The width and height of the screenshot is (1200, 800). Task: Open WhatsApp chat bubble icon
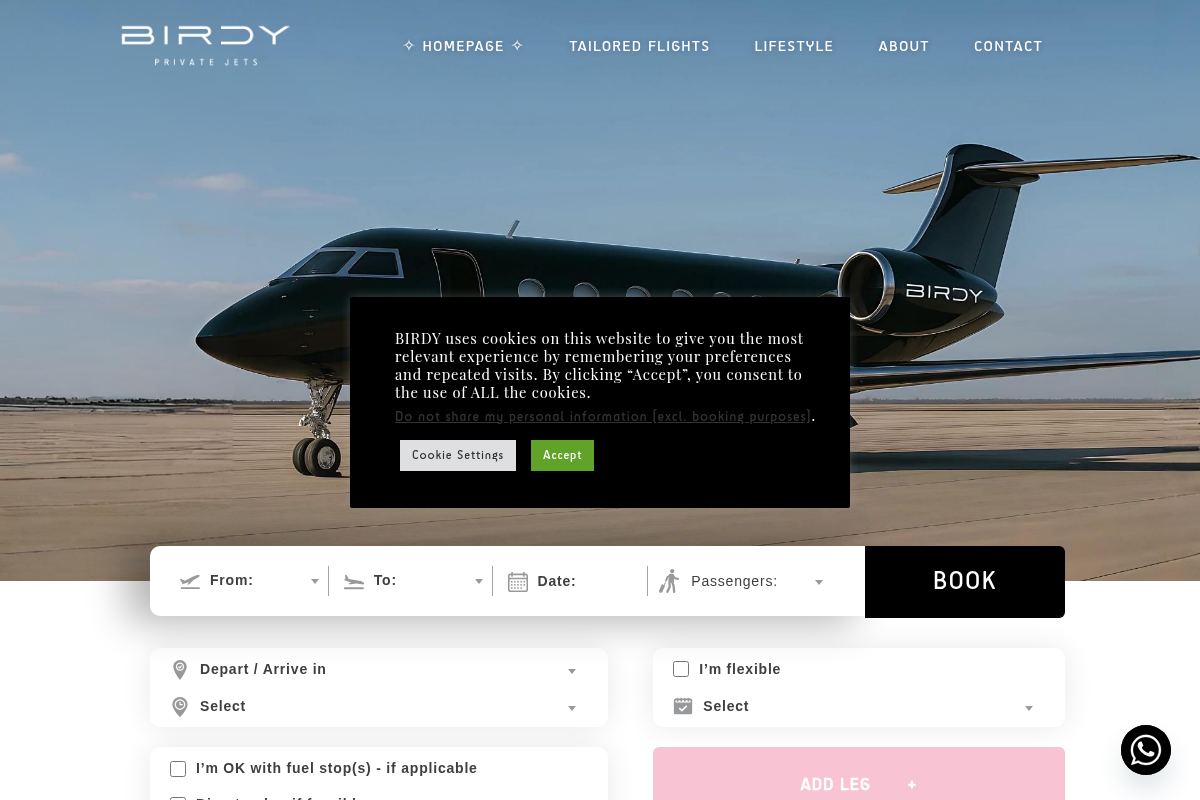(x=1146, y=750)
